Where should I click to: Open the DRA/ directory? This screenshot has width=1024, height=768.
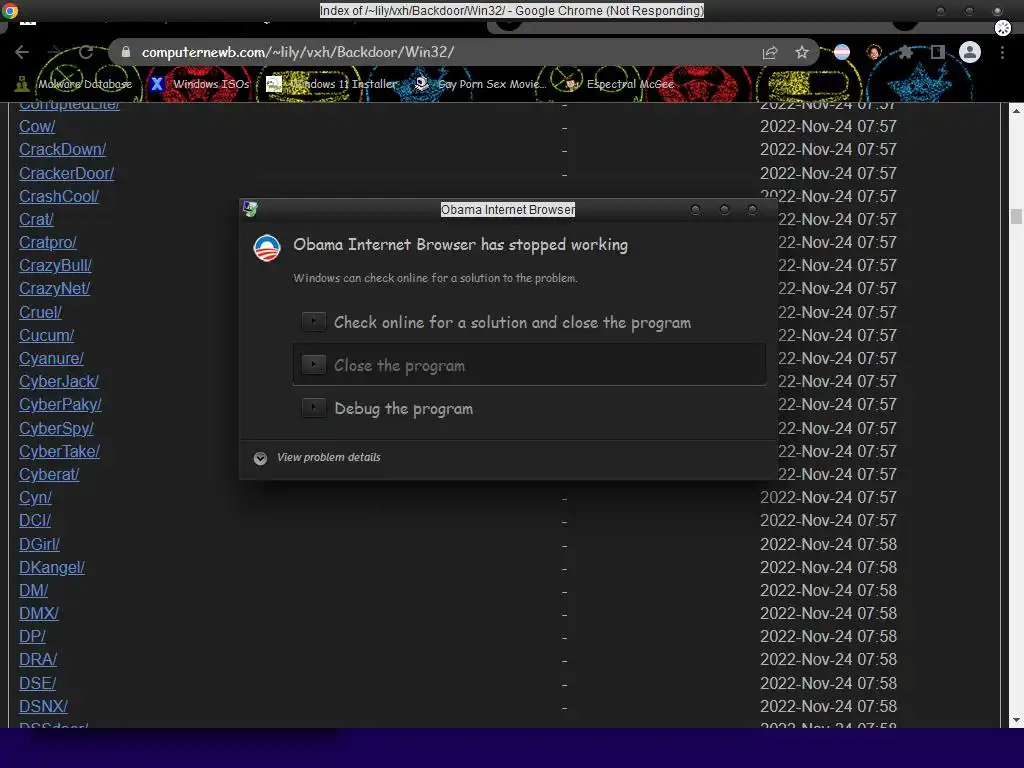[x=38, y=660]
